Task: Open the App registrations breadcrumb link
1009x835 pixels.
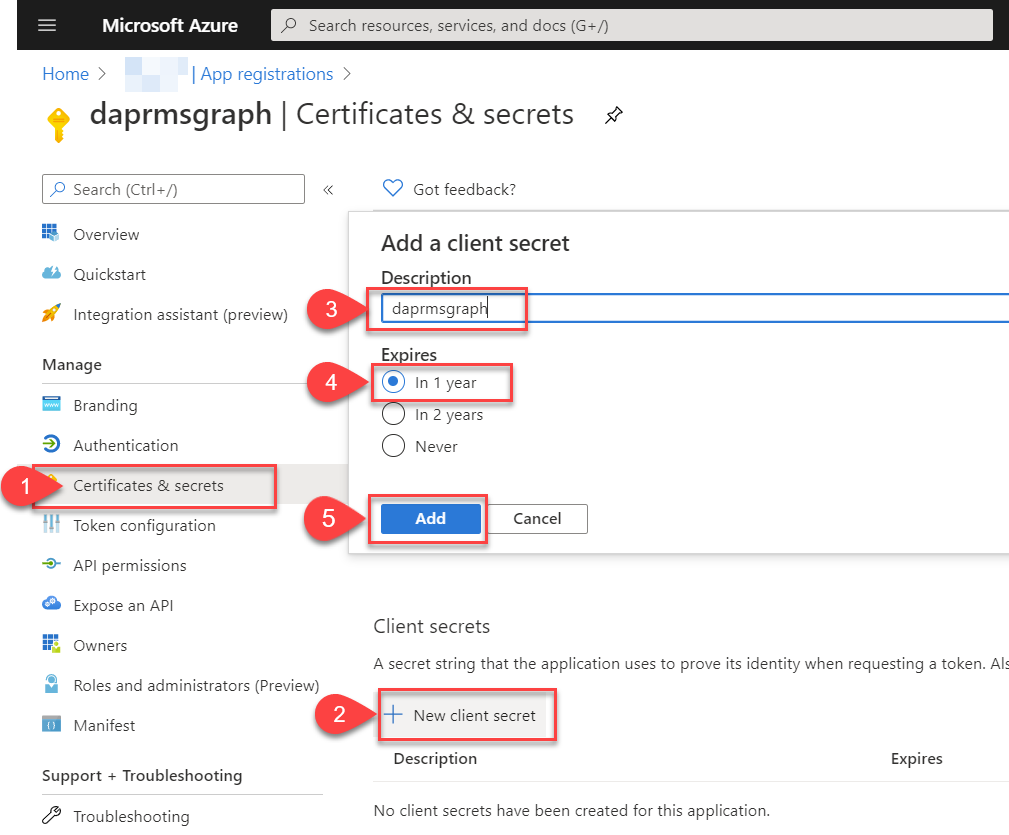Action: pos(266,74)
